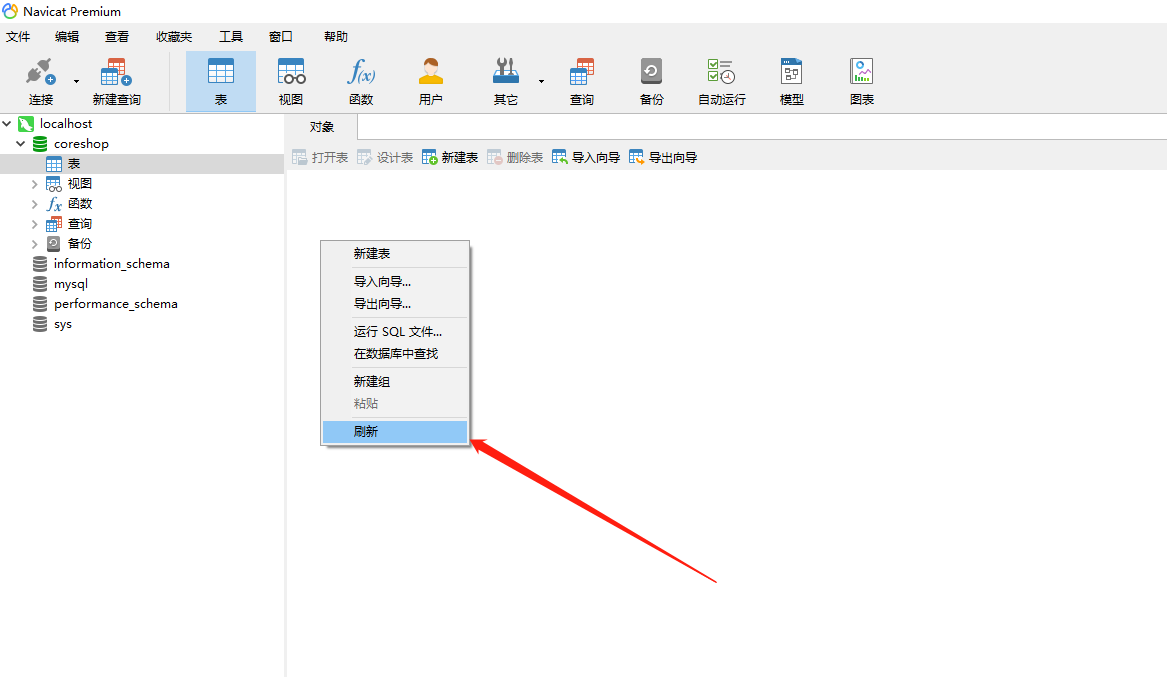This screenshot has height=677, width=1167.
Task: Expand the 视图 node in sidebar tree
Action: click(x=34, y=184)
